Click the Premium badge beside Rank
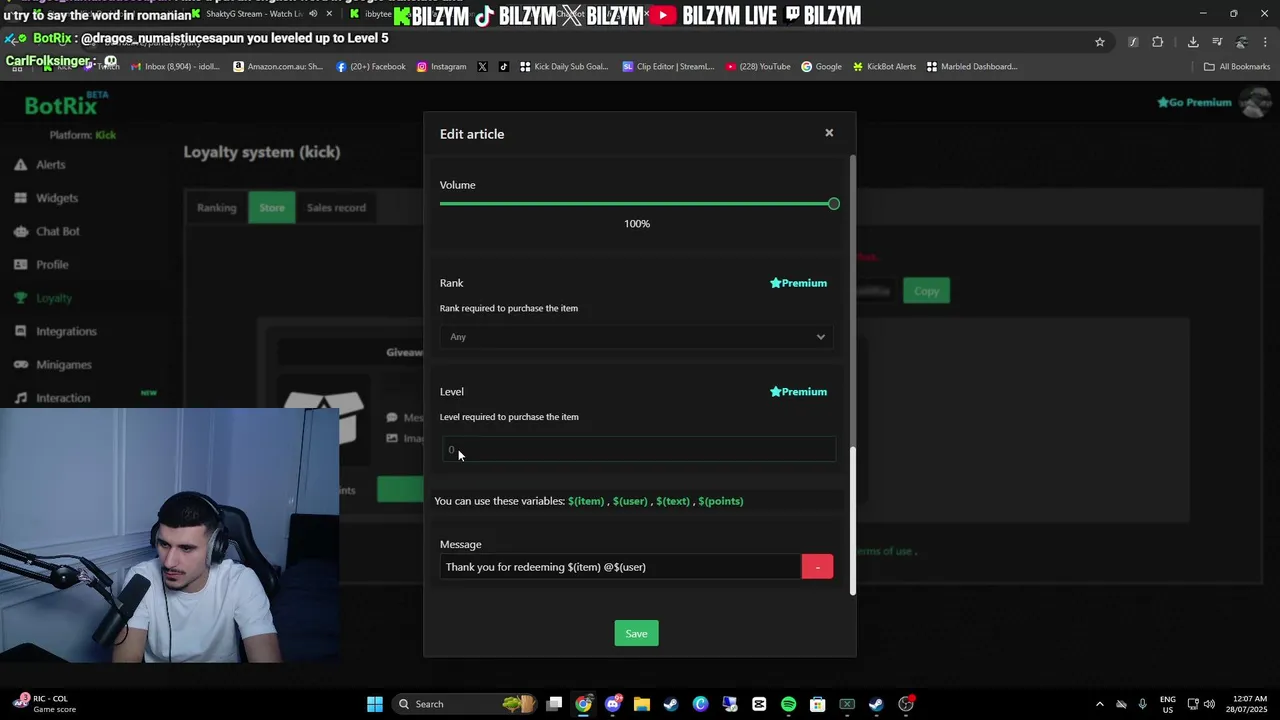 click(798, 283)
